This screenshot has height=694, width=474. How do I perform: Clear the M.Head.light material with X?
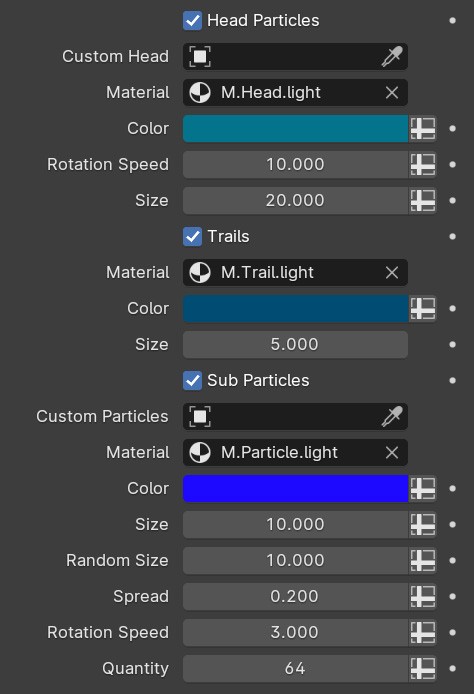392,93
